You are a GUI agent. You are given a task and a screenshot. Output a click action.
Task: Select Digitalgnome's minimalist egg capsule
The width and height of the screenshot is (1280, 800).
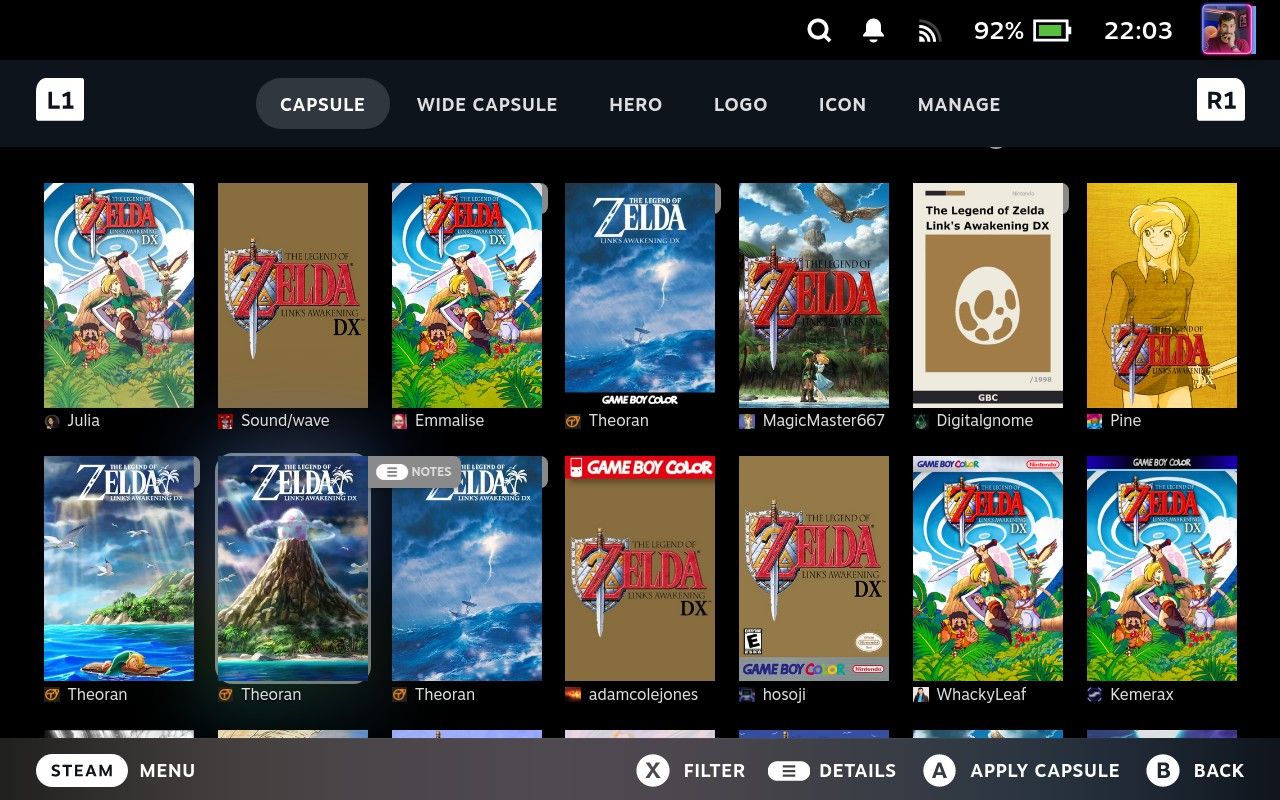pyautogui.click(x=988, y=295)
